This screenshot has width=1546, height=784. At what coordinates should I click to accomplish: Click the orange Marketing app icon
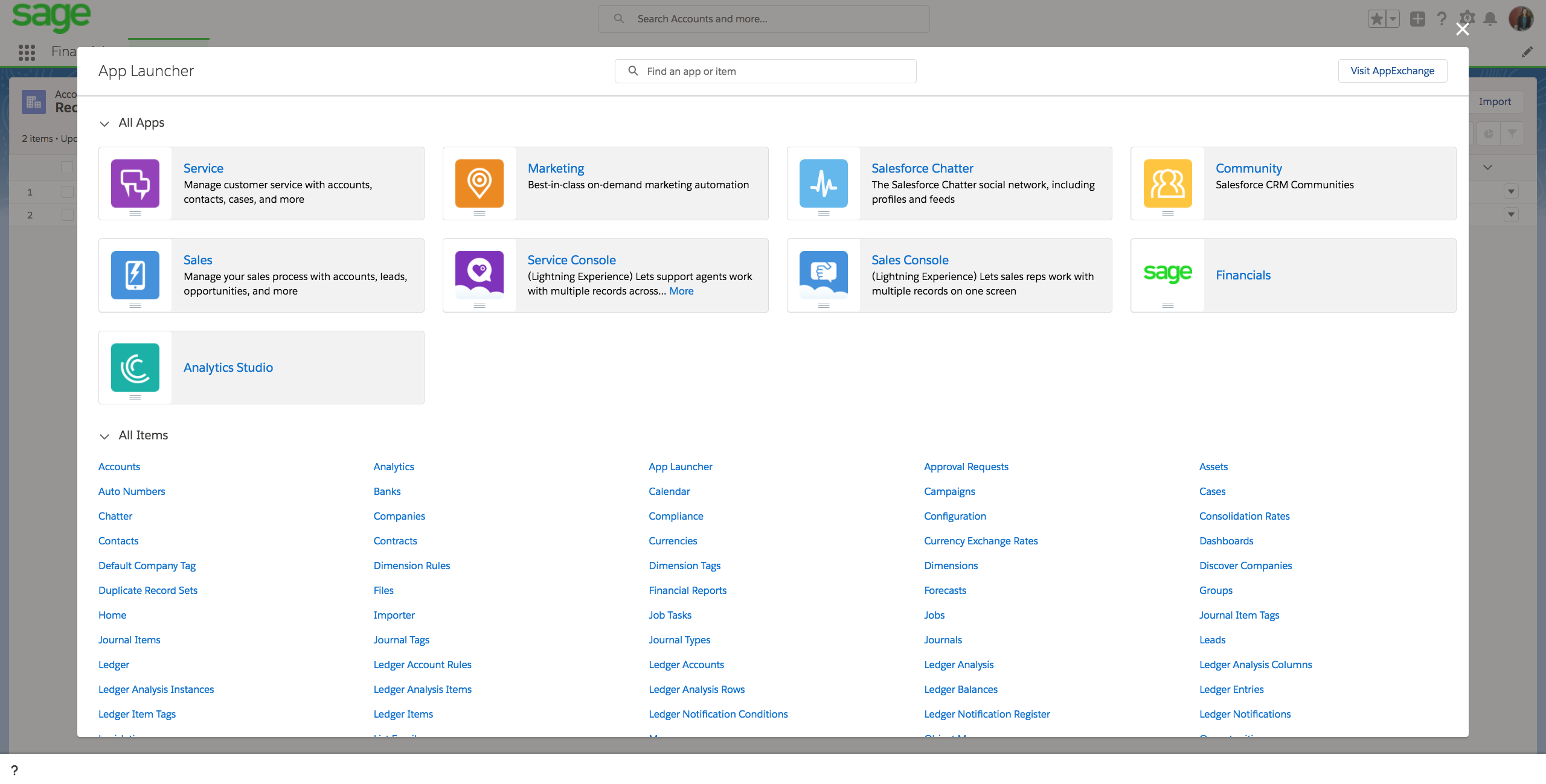(x=479, y=183)
